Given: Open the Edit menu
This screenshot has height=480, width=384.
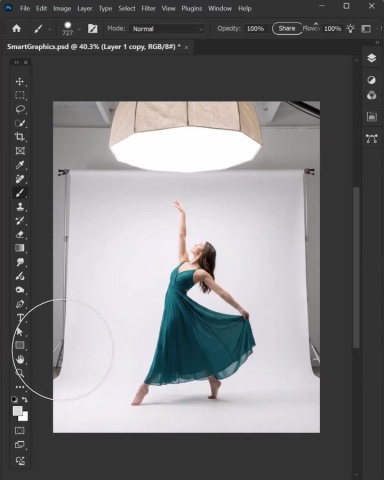Looking at the screenshot, I should point(41,8).
